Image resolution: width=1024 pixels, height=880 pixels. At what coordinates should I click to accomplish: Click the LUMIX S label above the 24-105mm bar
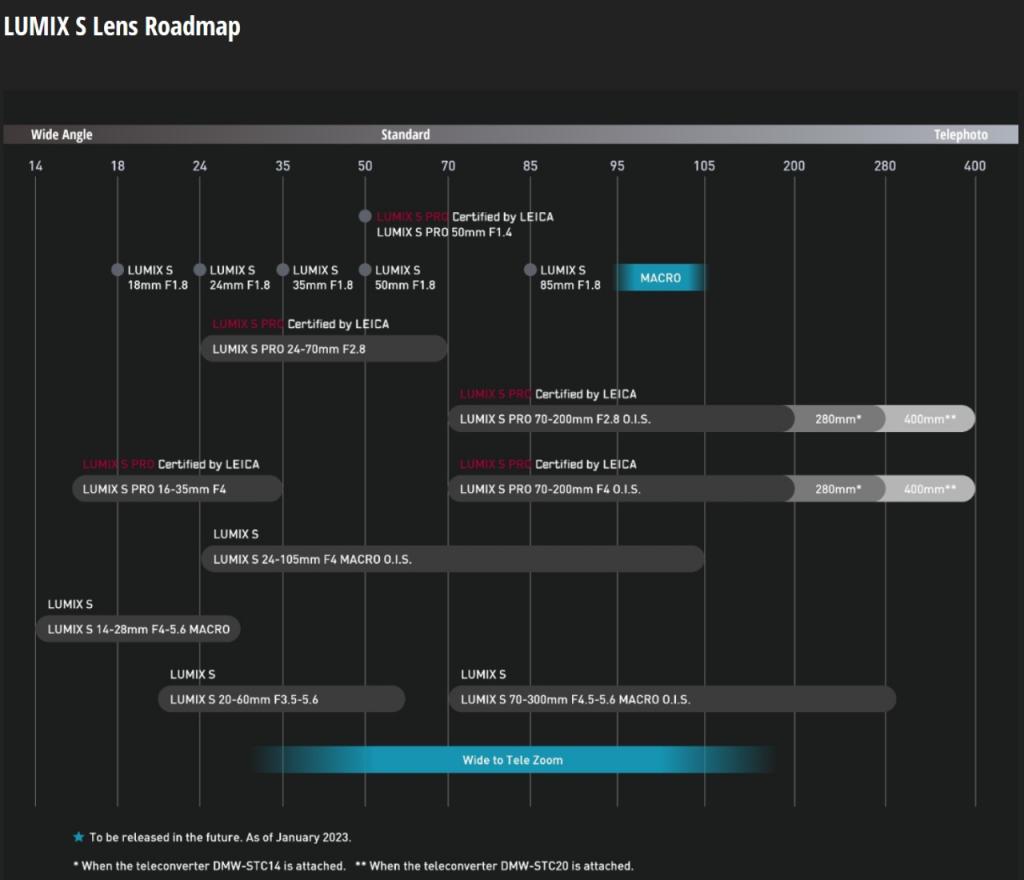click(x=236, y=534)
